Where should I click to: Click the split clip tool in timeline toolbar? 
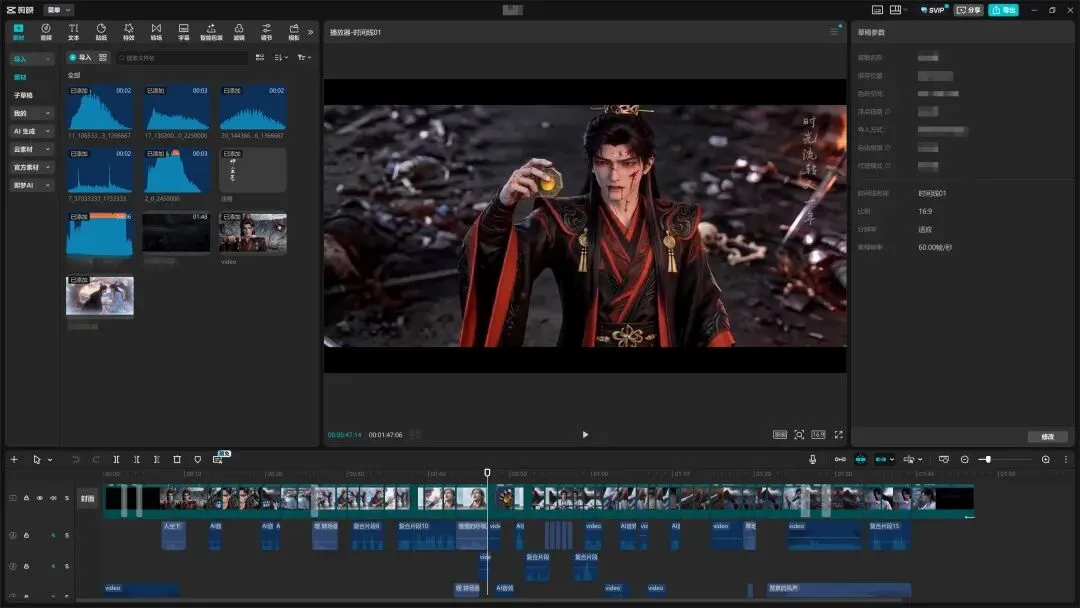(116, 460)
